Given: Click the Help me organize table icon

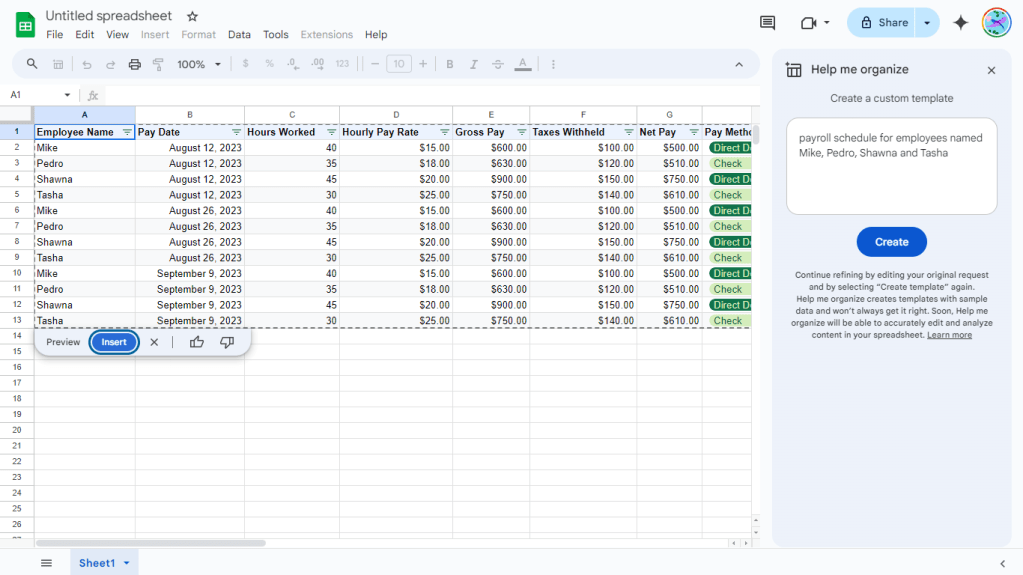Looking at the screenshot, I should pyautogui.click(x=793, y=70).
